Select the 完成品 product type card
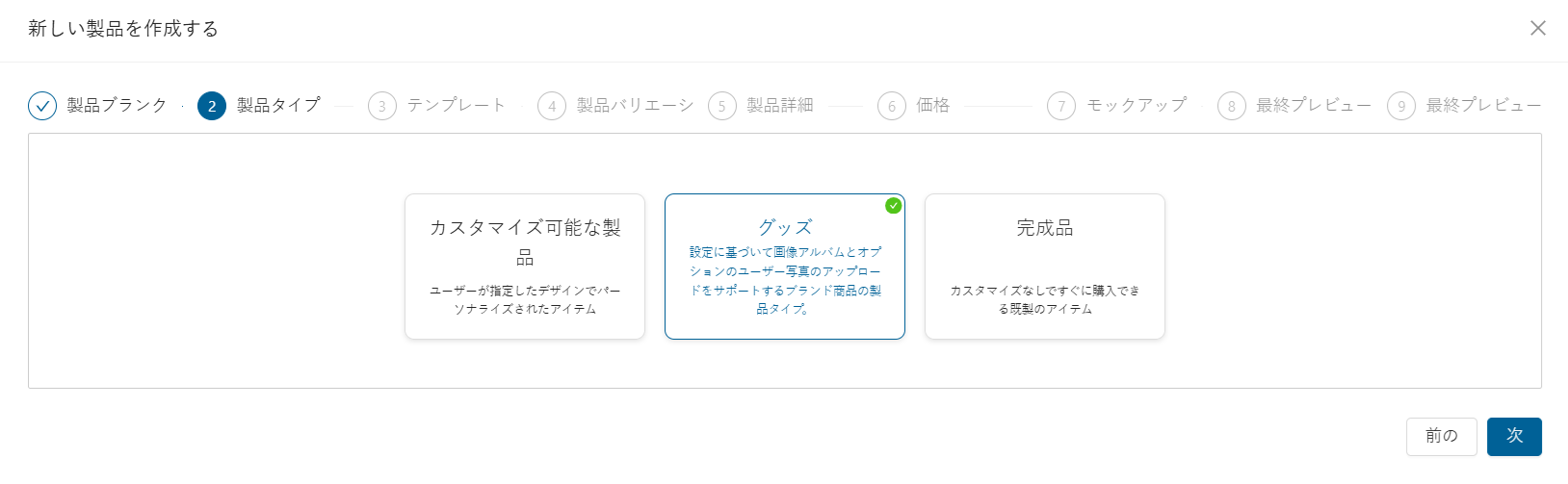The width and height of the screenshot is (1568, 484). click(1045, 267)
